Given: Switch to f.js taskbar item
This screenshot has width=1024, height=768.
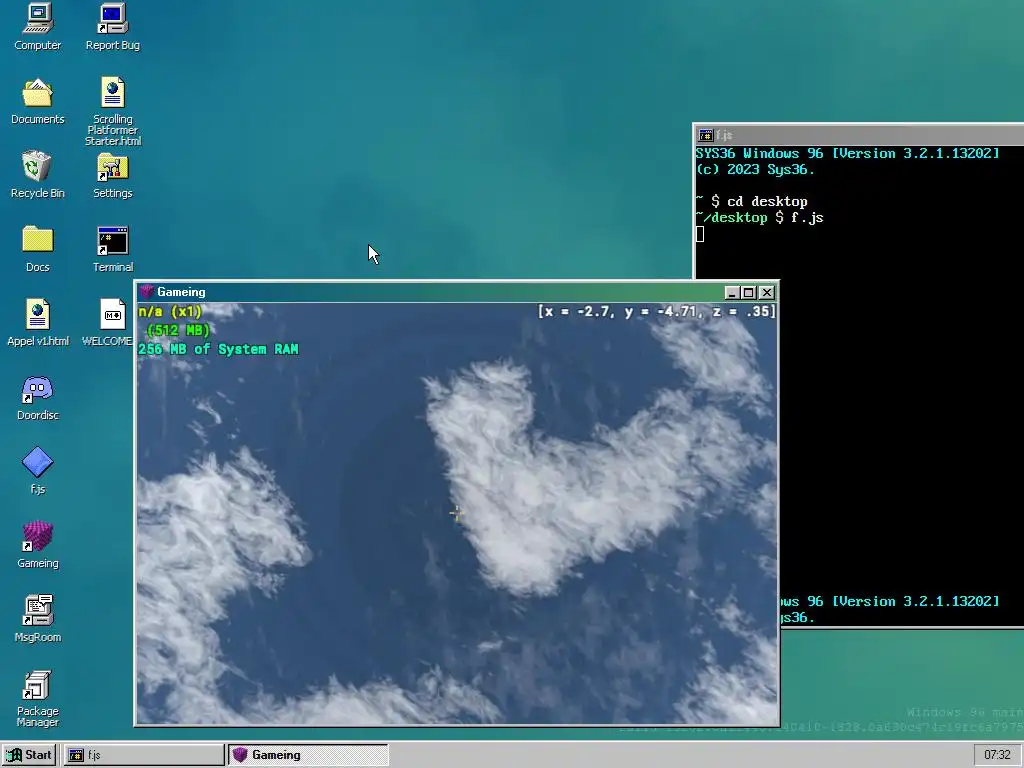Looking at the screenshot, I should click(x=143, y=755).
